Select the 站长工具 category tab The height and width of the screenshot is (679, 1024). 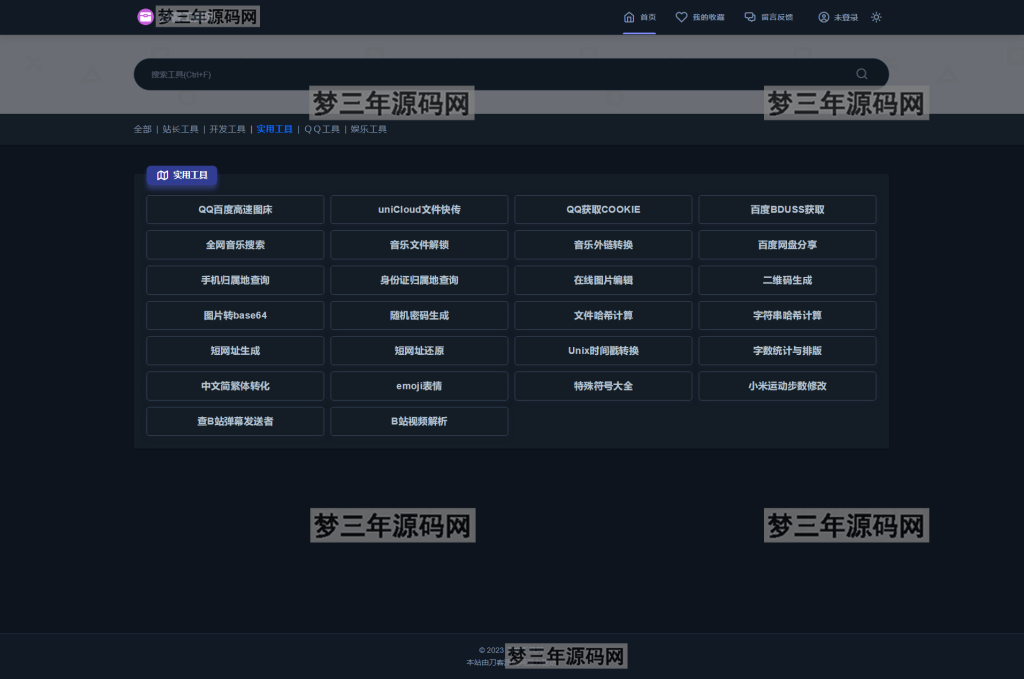pos(180,129)
